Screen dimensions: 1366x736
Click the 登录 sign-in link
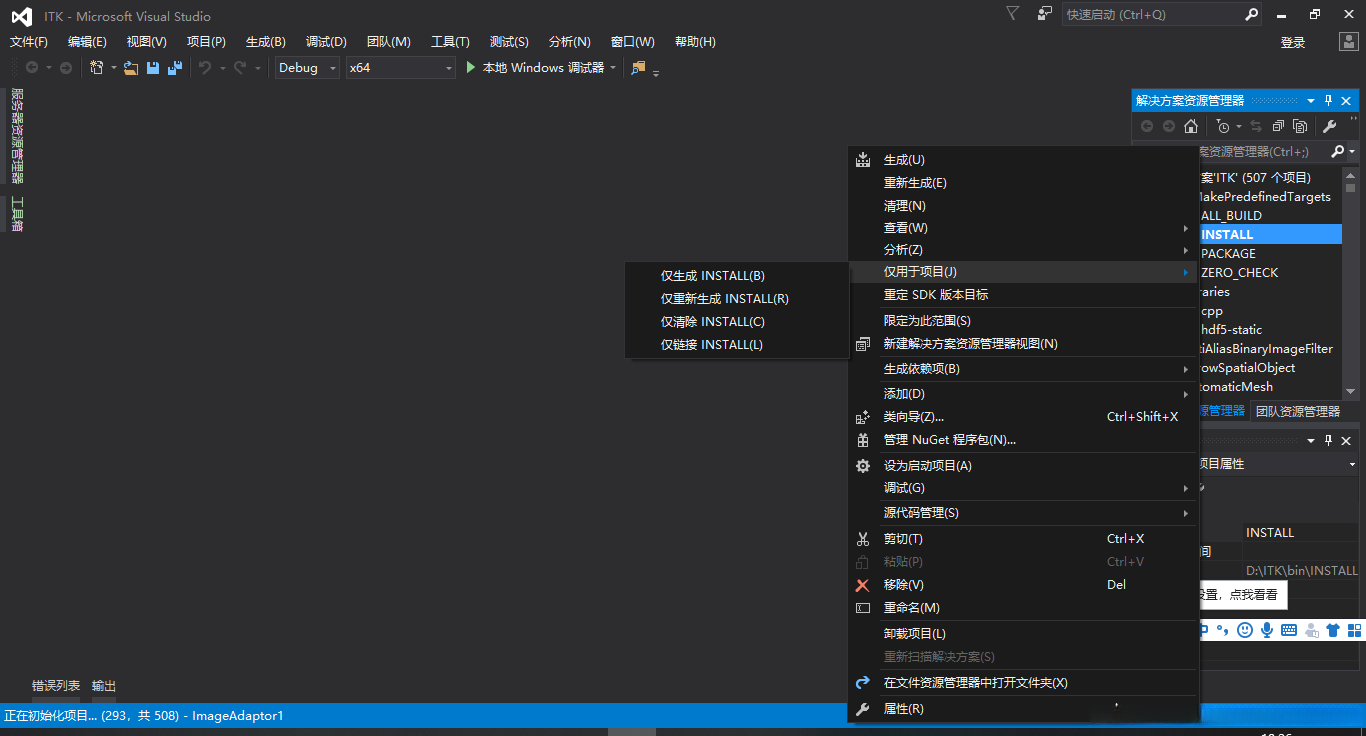[x=1293, y=42]
